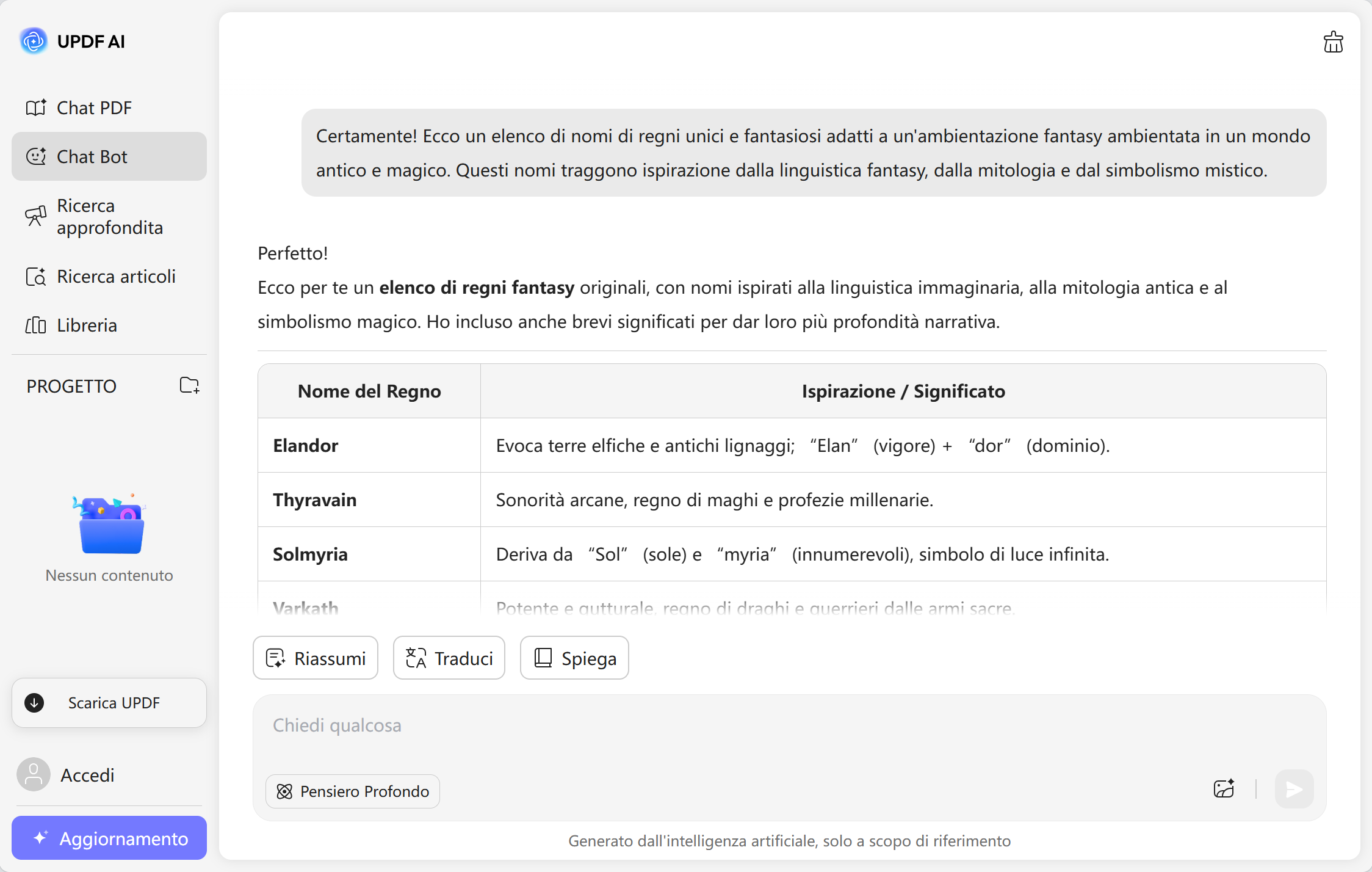Click the UPDF AI logo icon
Screen dimensions: 1372x872
[34, 41]
